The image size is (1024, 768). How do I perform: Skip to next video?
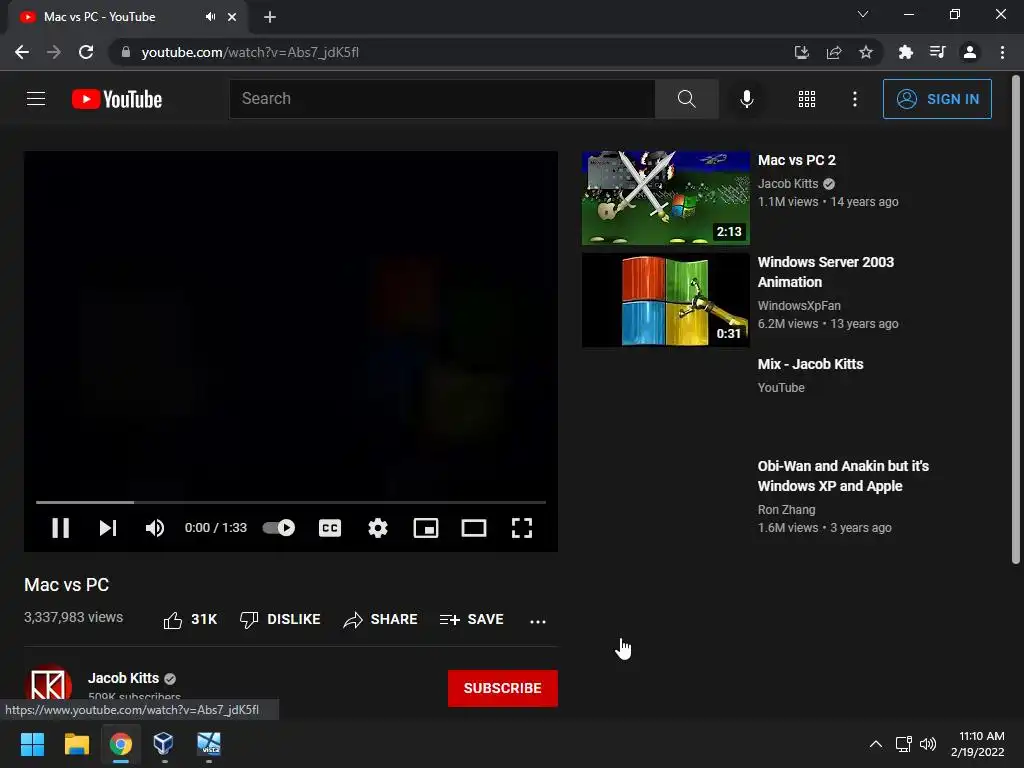point(108,528)
